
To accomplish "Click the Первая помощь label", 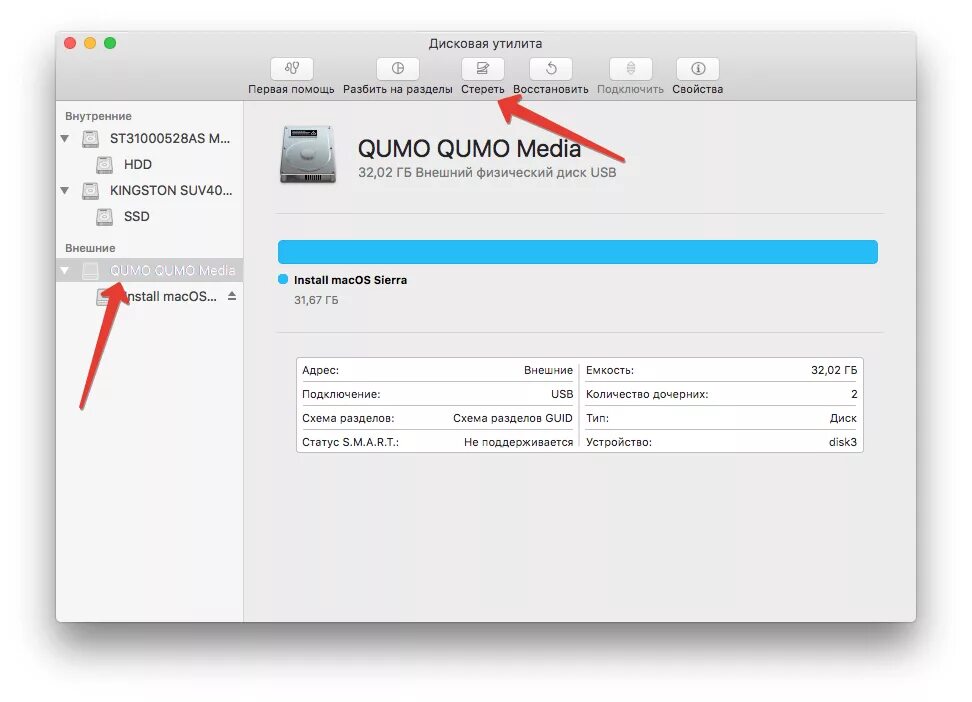I will (x=291, y=89).
